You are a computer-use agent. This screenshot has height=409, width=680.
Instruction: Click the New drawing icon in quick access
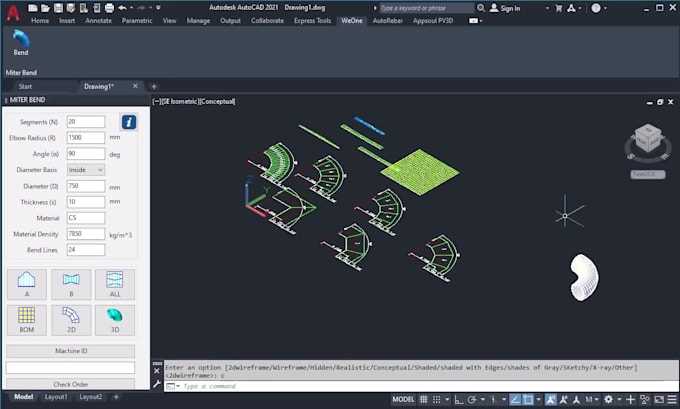pos(33,8)
